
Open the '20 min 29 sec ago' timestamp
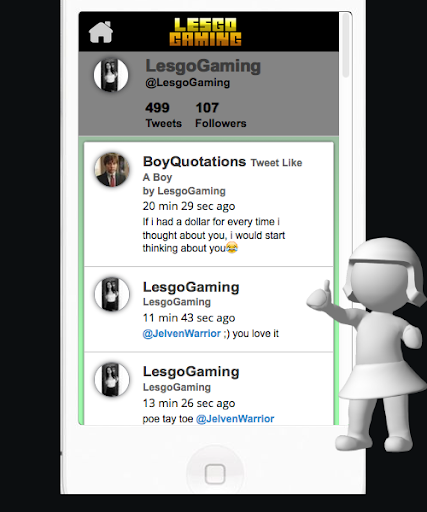click(x=189, y=206)
